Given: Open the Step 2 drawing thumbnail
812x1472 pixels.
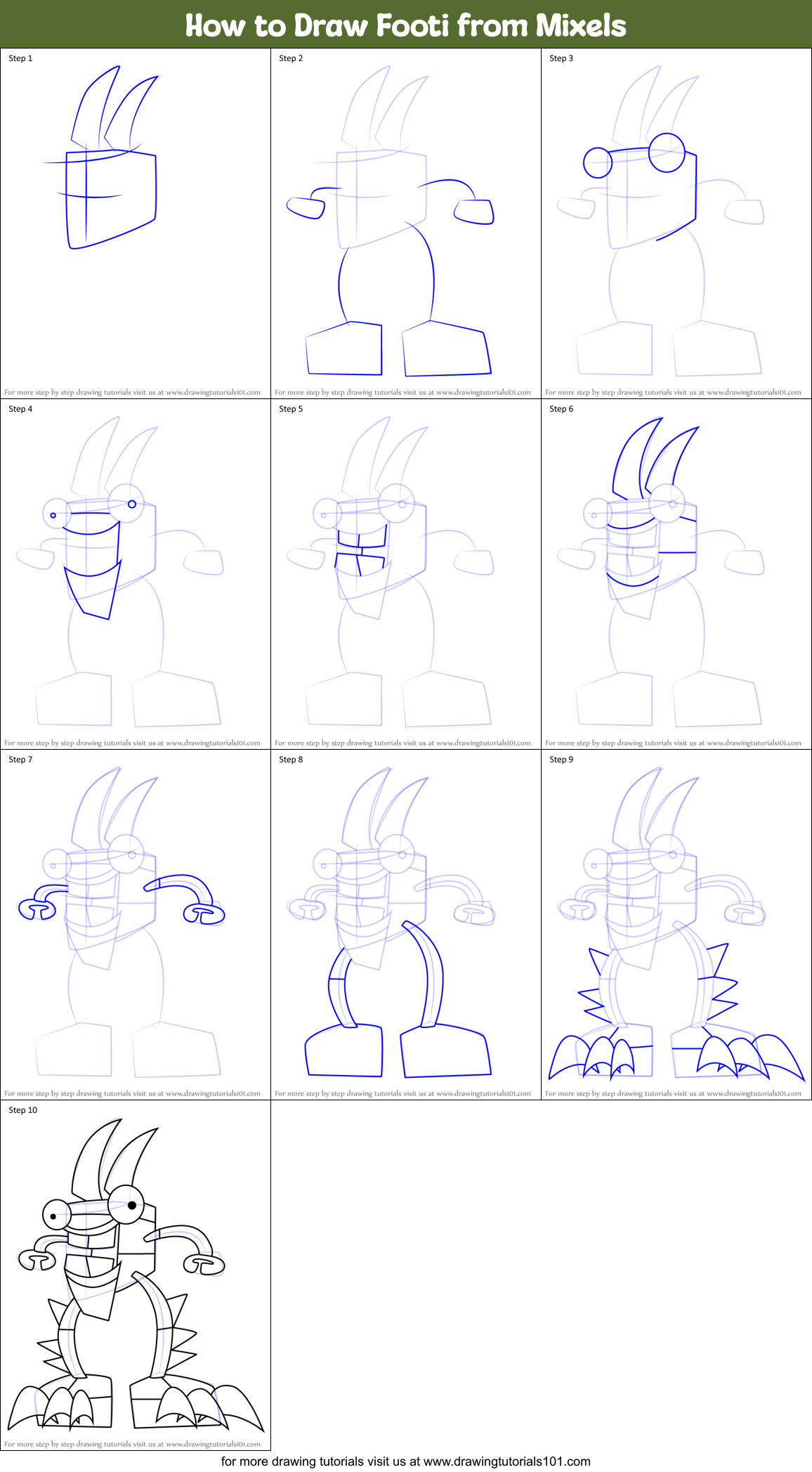Looking at the screenshot, I should [x=406, y=223].
